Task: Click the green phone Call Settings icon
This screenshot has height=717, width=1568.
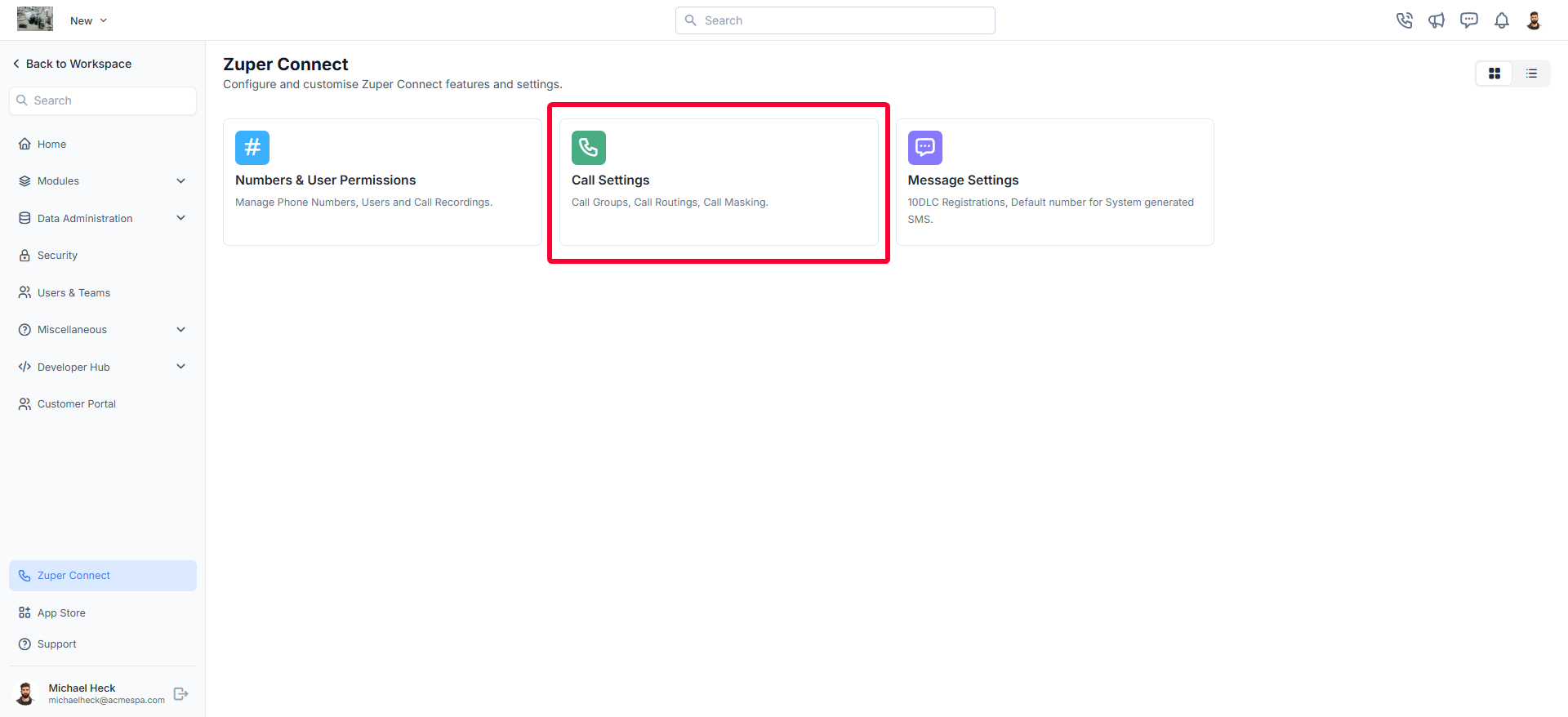Action: [x=589, y=148]
